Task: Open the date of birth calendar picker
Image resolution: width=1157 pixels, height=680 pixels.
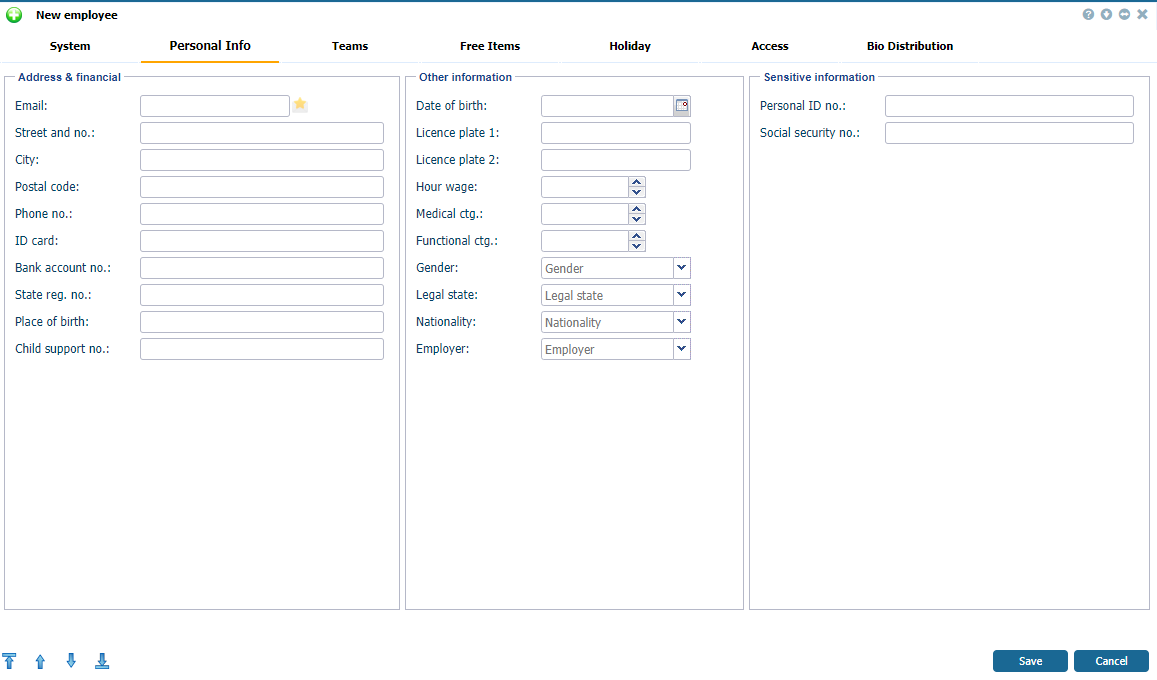Action: tap(682, 105)
